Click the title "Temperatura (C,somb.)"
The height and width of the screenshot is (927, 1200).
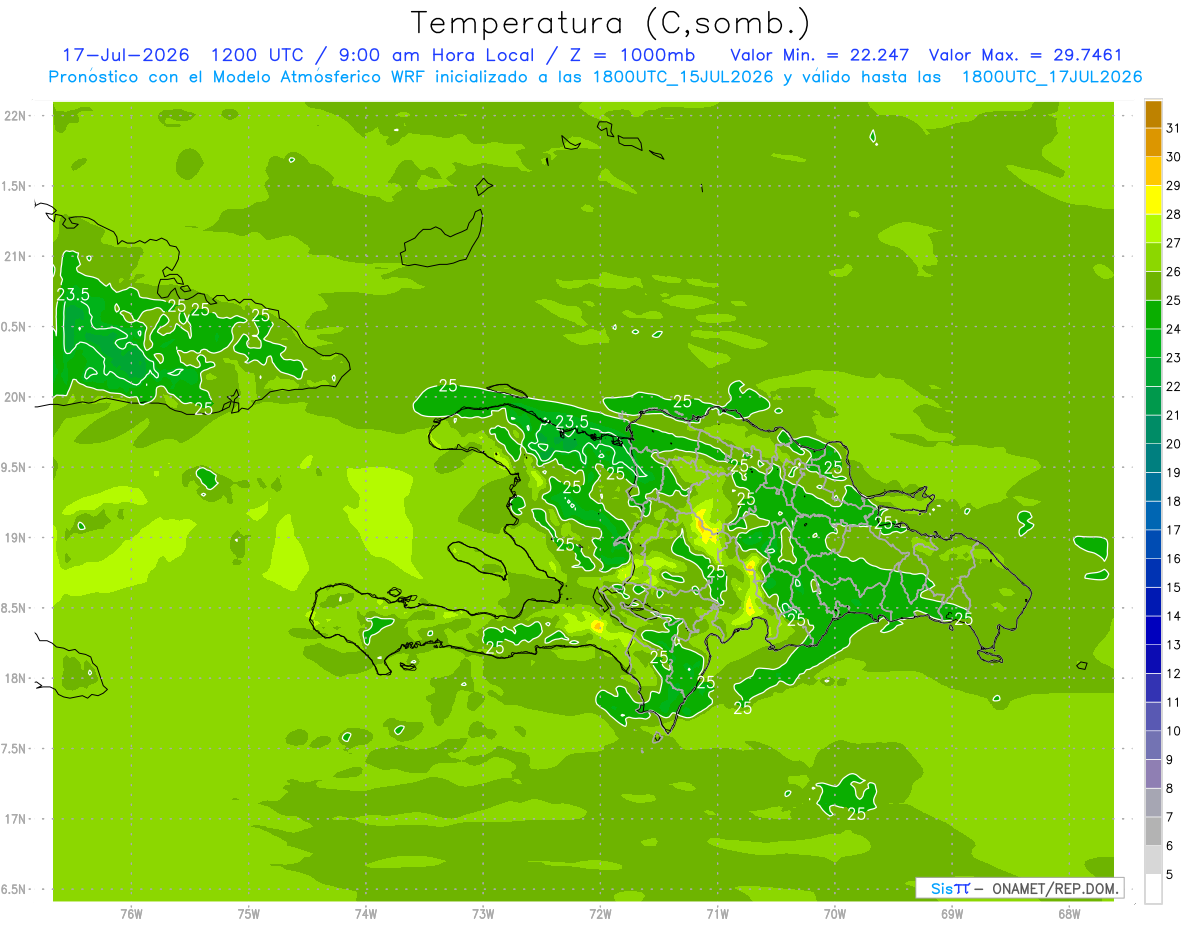611,23
